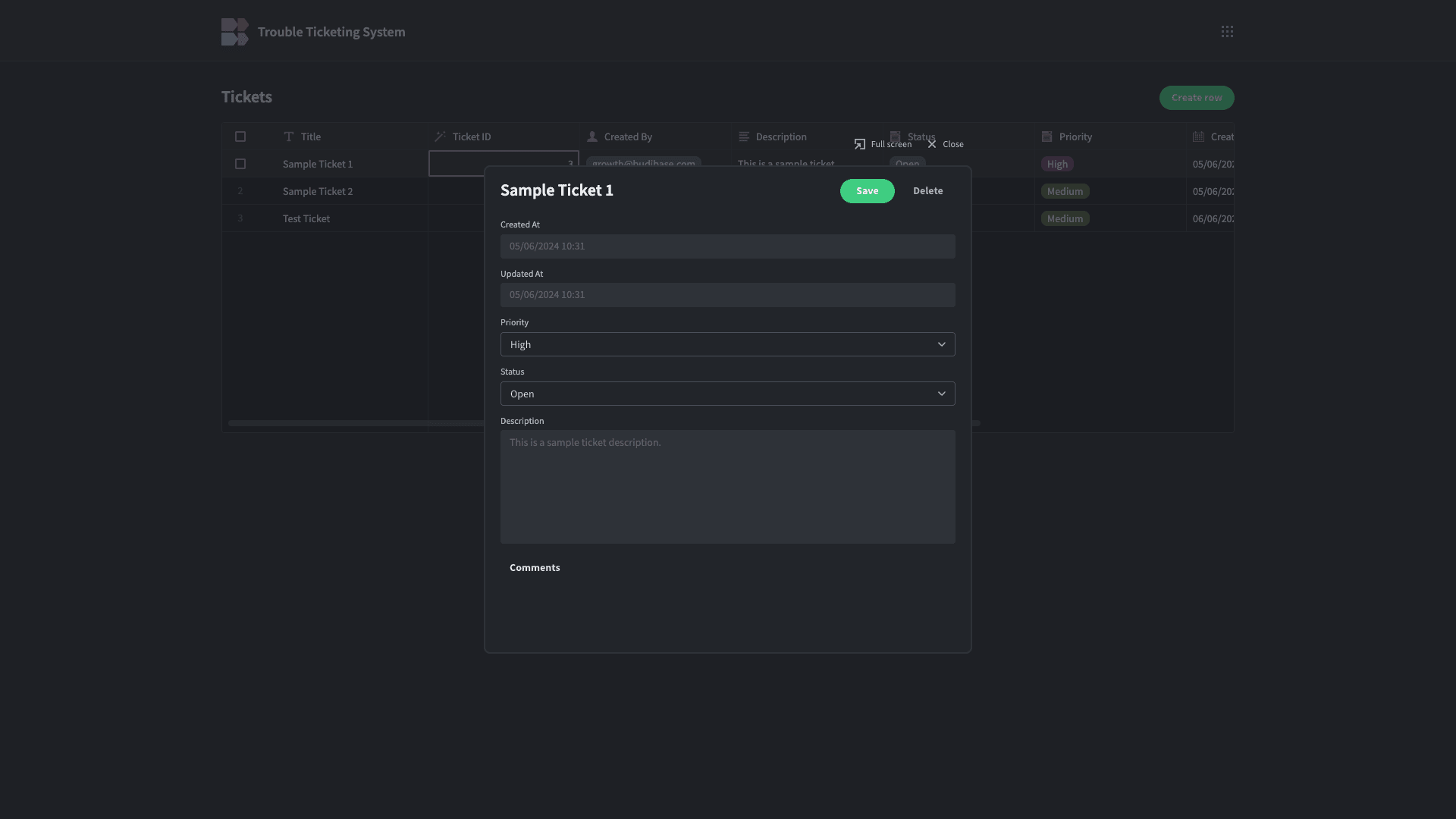Delete the Sample Ticket 1 ticket

[928, 191]
